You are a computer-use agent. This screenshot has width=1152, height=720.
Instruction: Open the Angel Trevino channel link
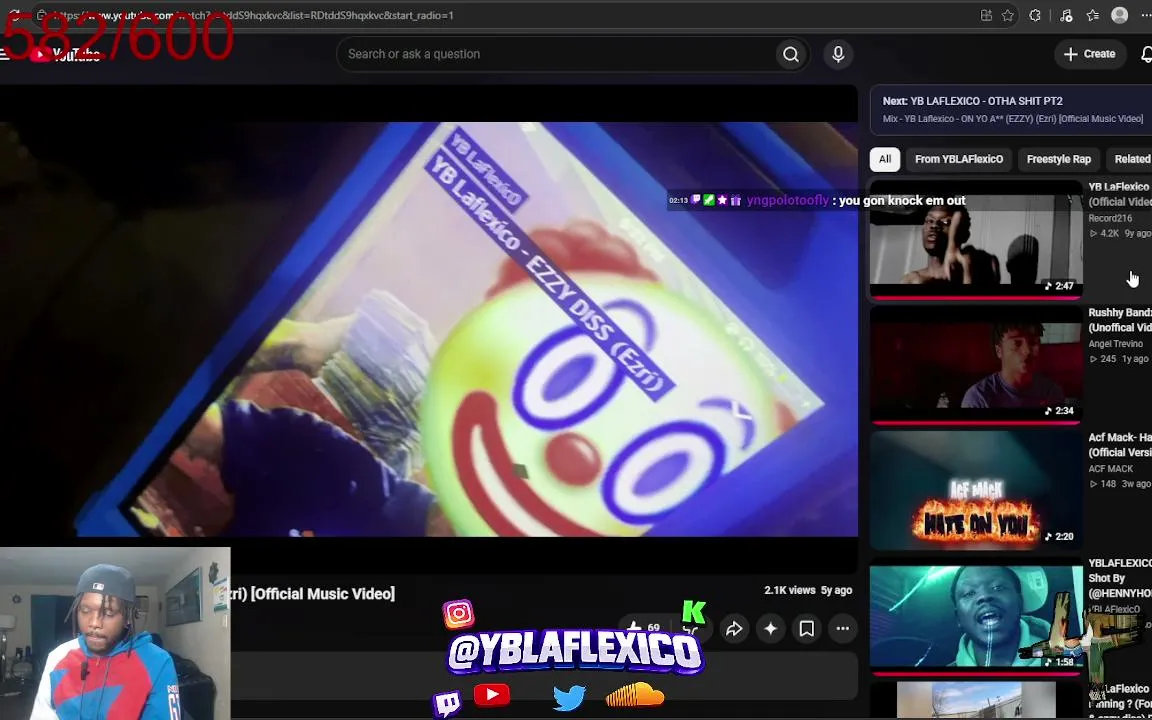click(x=1115, y=344)
